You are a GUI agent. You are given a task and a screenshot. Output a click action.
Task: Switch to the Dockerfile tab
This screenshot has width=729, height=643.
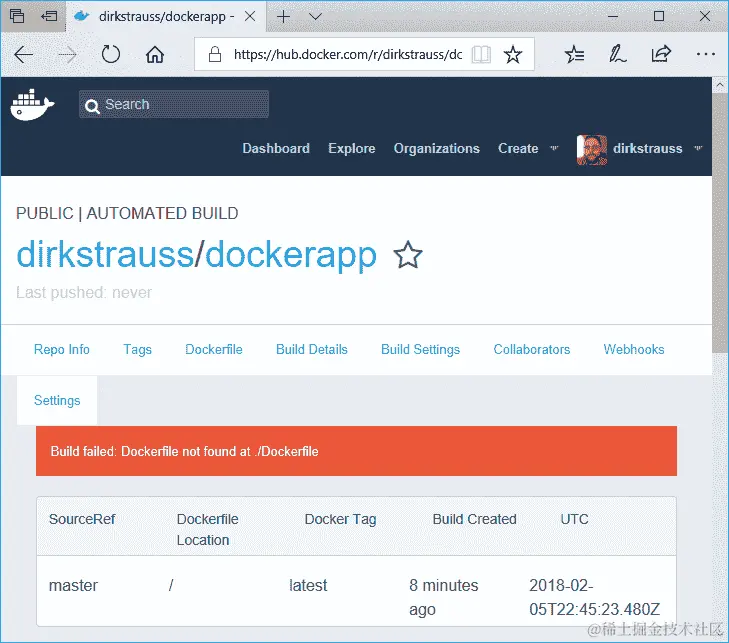point(214,349)
